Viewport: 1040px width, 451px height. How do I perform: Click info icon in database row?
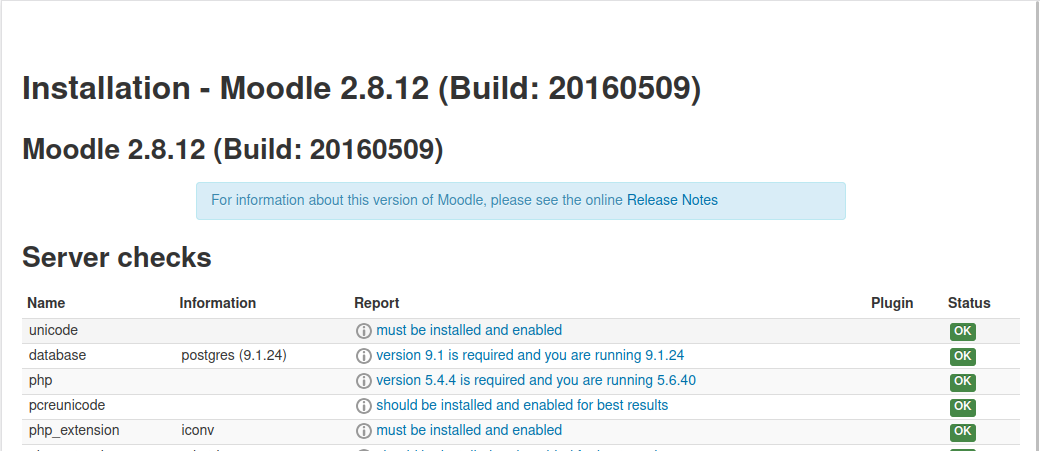pyautogui.click(x=363, y=356)
